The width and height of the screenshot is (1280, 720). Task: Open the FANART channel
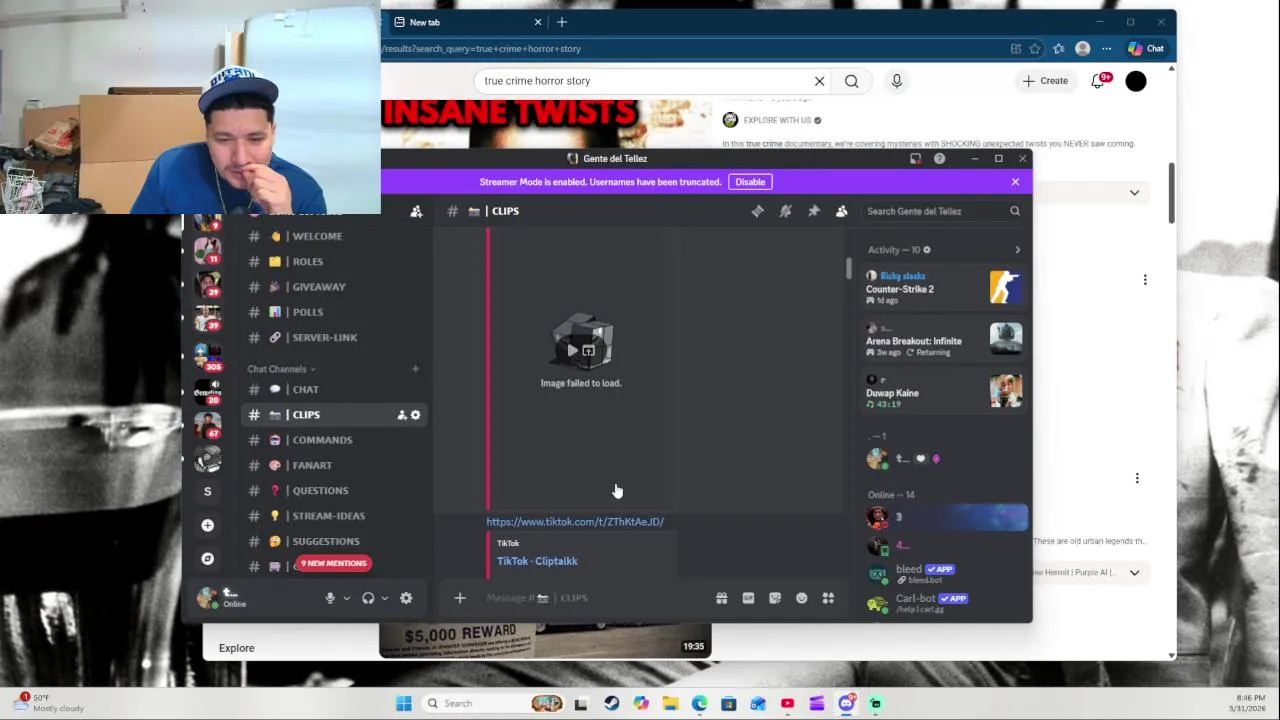pos(335,466)
